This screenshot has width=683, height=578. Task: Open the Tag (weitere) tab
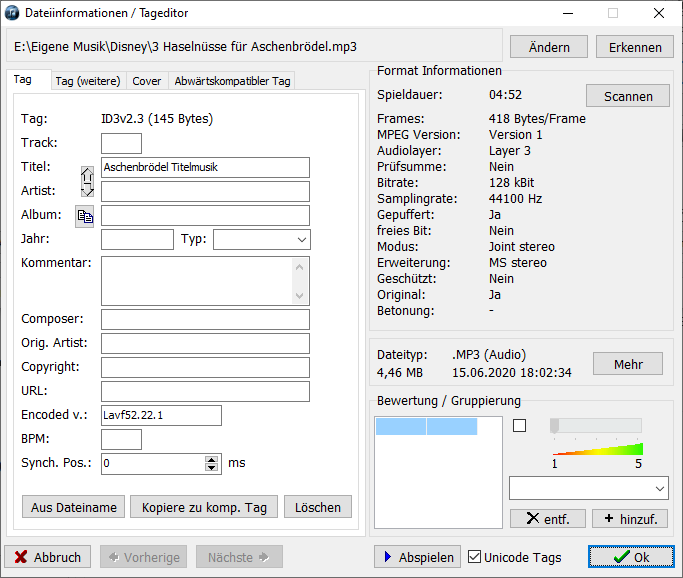[x=88, y=81]
